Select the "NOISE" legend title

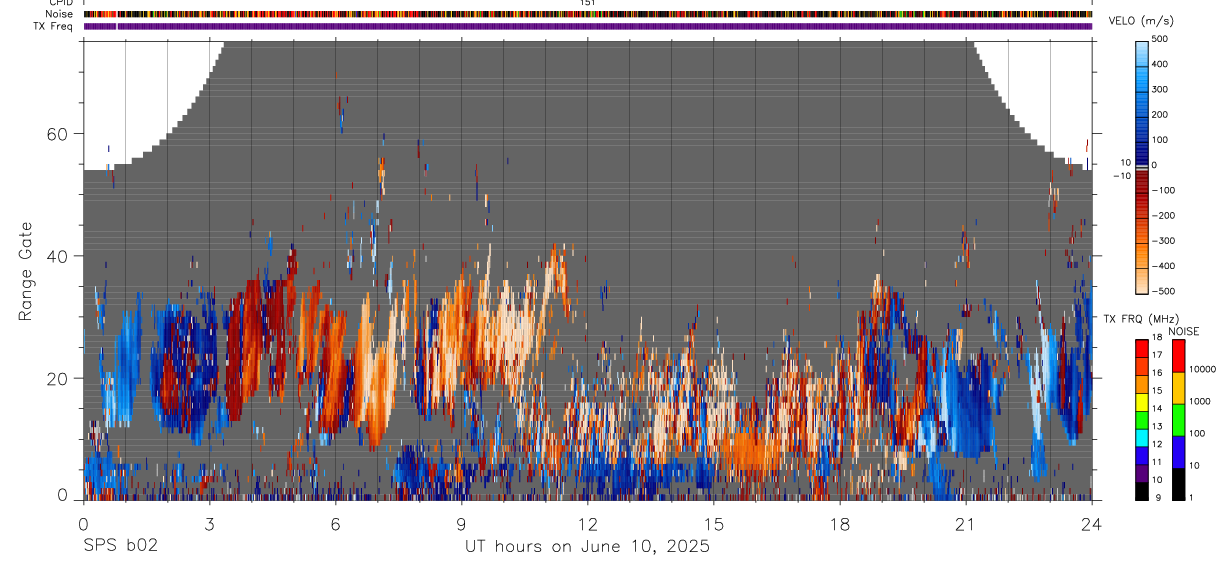pos(1183,331)
